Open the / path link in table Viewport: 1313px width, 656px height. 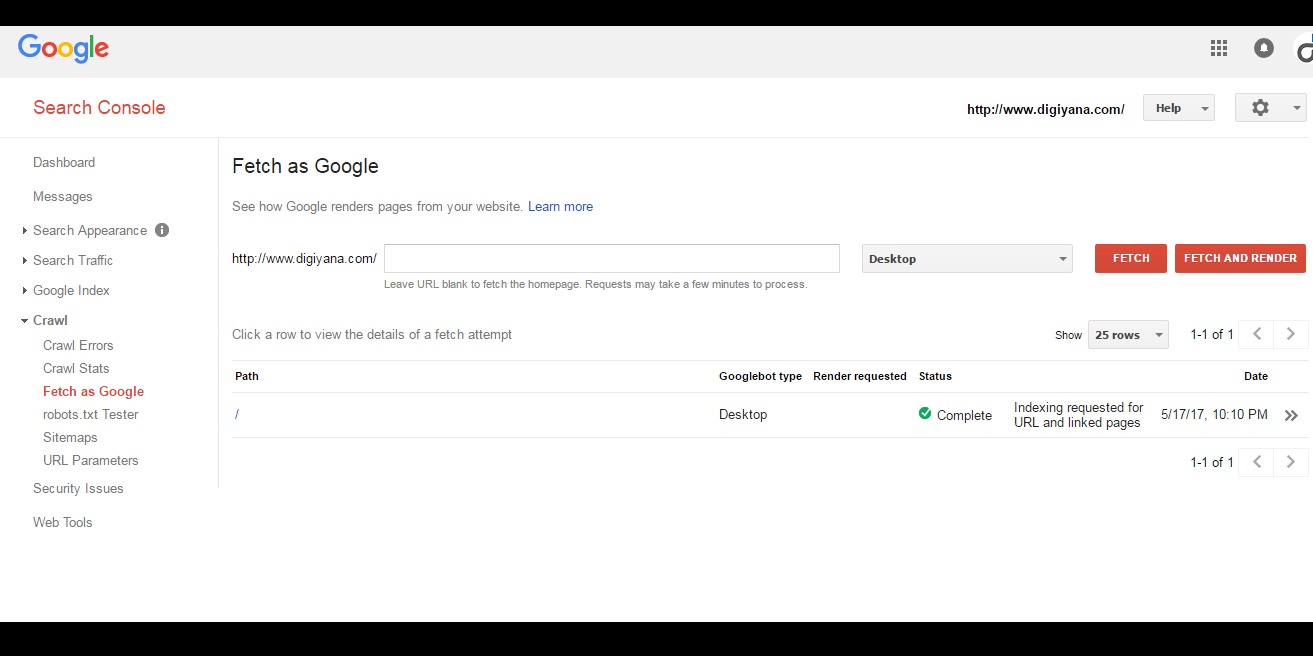237,414
